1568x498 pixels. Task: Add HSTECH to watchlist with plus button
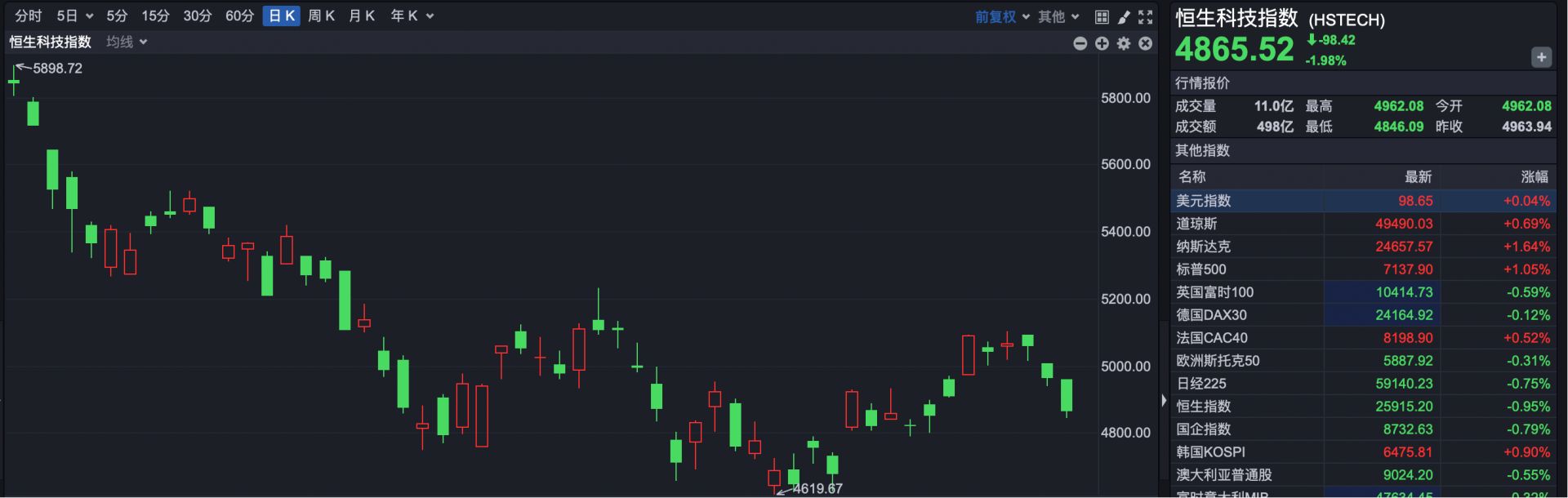(1541, 57)
